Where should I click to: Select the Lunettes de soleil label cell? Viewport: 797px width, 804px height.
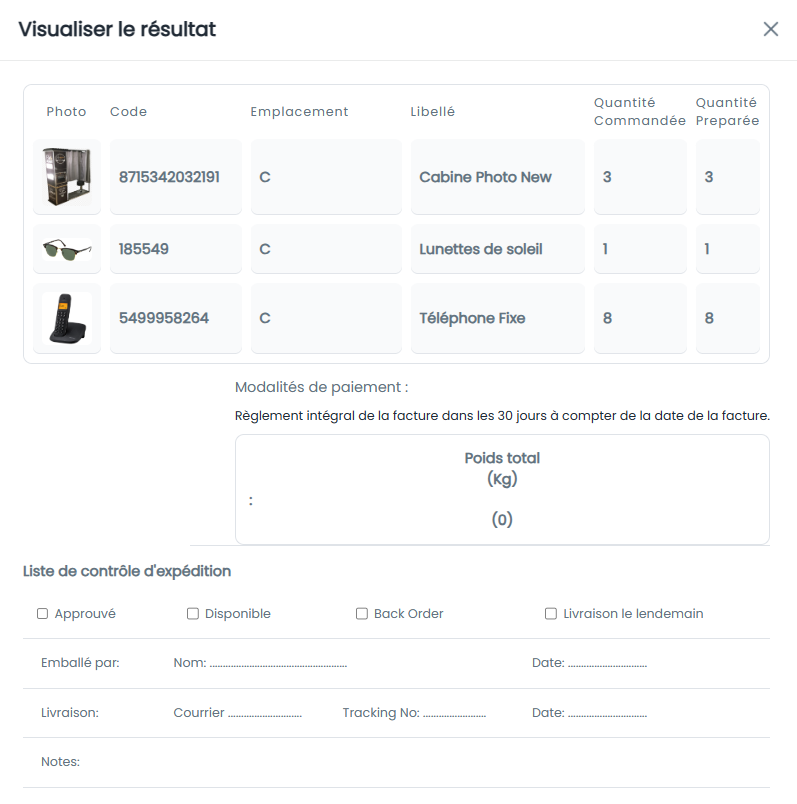(x=497, y=249)
